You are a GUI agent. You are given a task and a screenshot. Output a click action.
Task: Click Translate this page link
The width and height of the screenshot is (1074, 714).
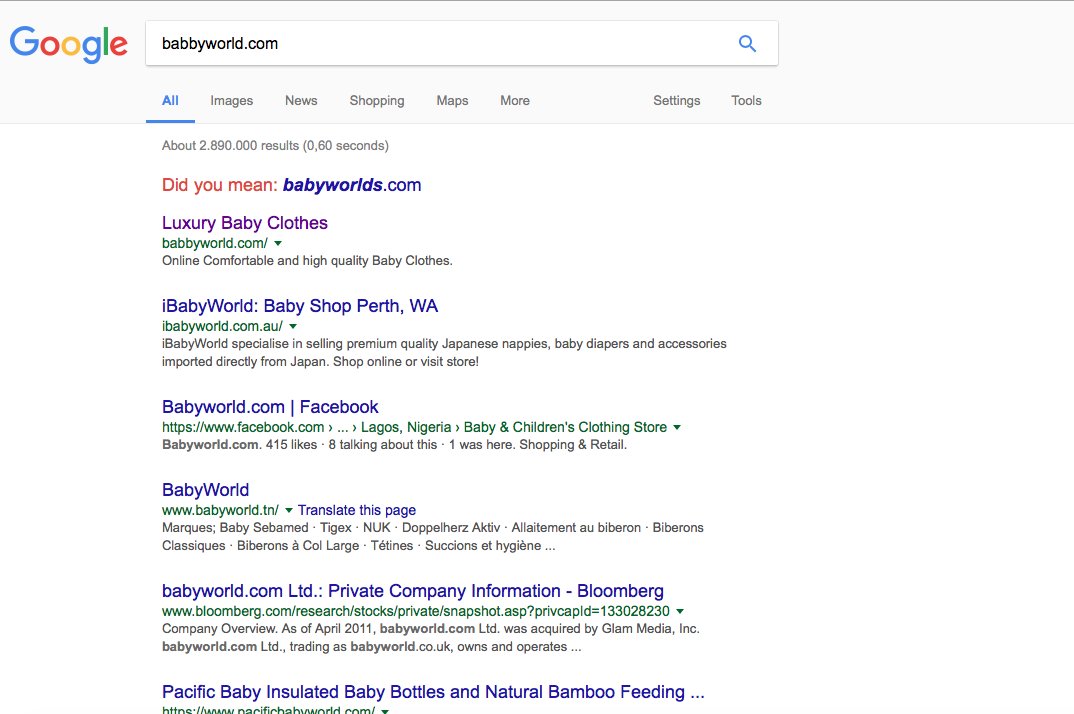tap(357, 510)
